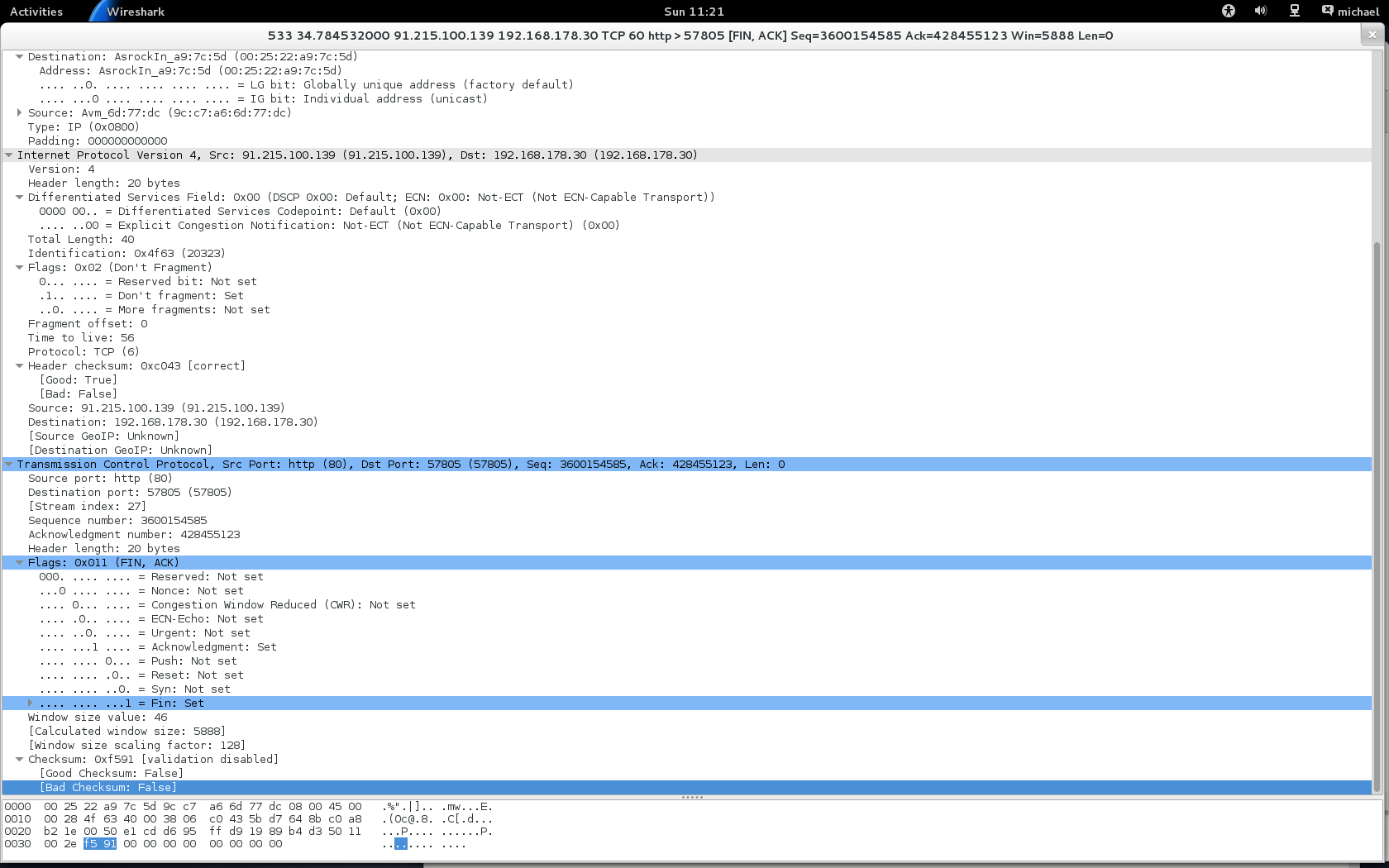Select the Time to live: 56 row
This screenshot has height=868, width=1389.
click(687, 338)
